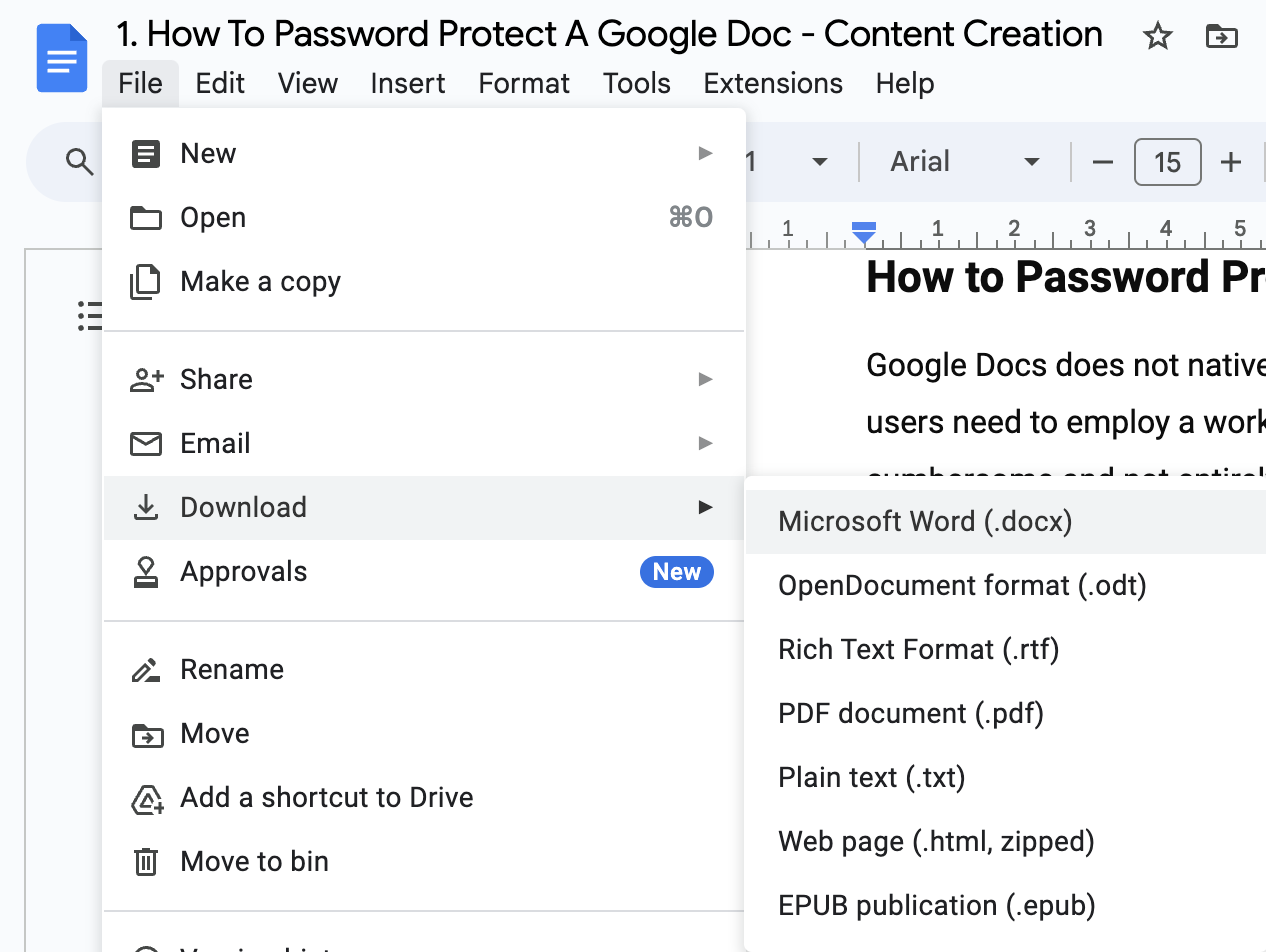Increase font size with the plus button

[1231, 162]
